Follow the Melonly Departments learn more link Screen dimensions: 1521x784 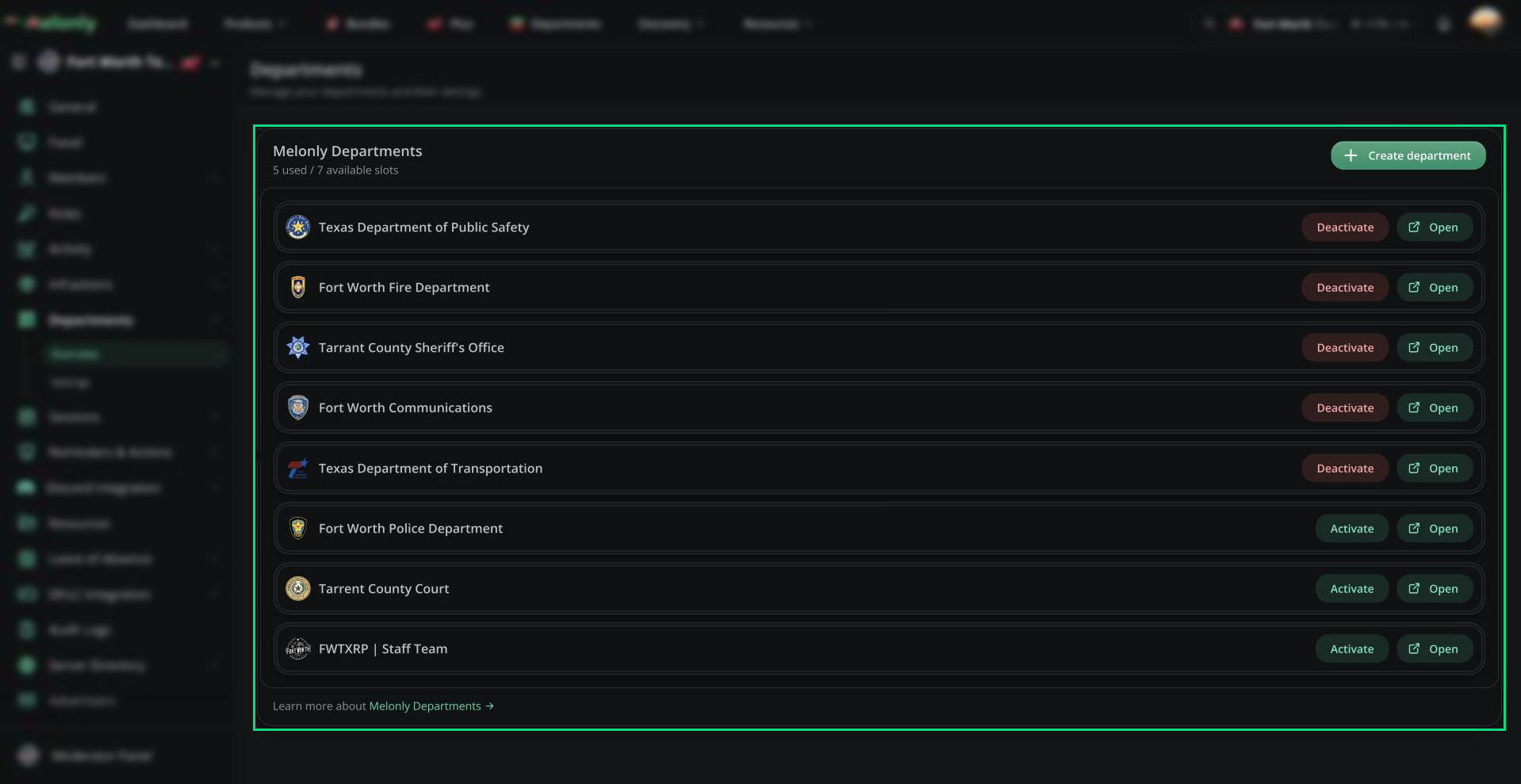(431, 706)
